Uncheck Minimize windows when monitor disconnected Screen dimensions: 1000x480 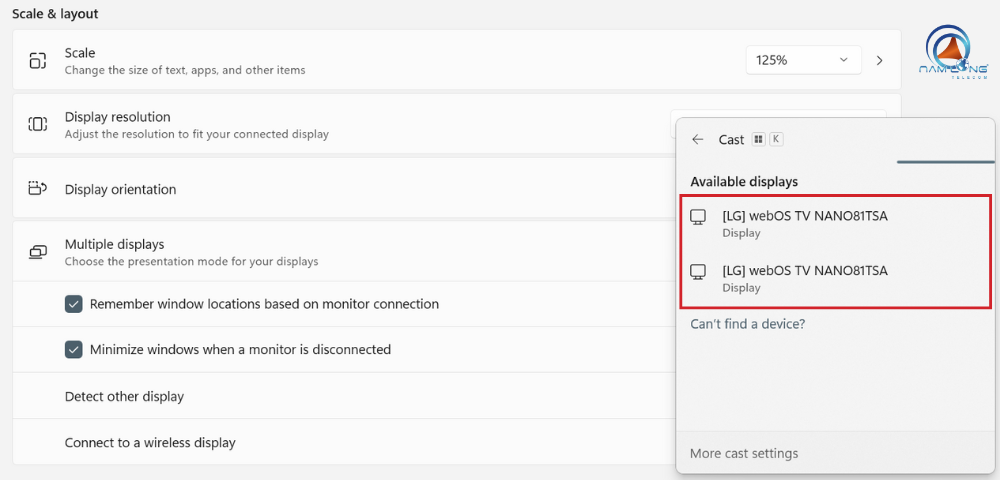tap(74, 350)
